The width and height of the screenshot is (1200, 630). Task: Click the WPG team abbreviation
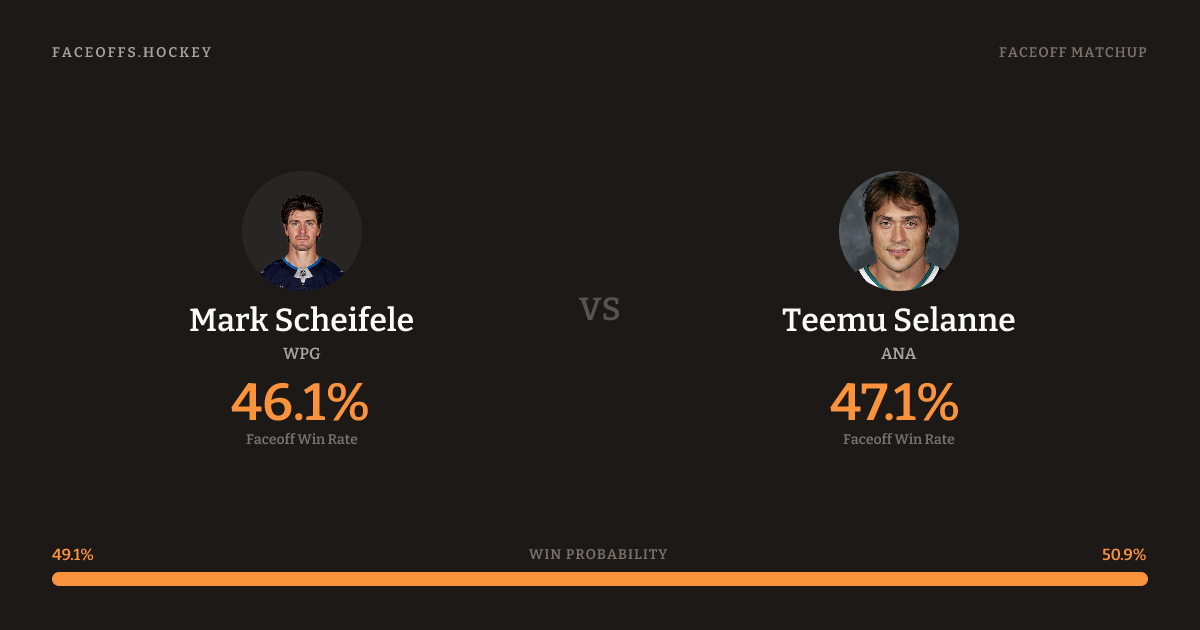301,353
